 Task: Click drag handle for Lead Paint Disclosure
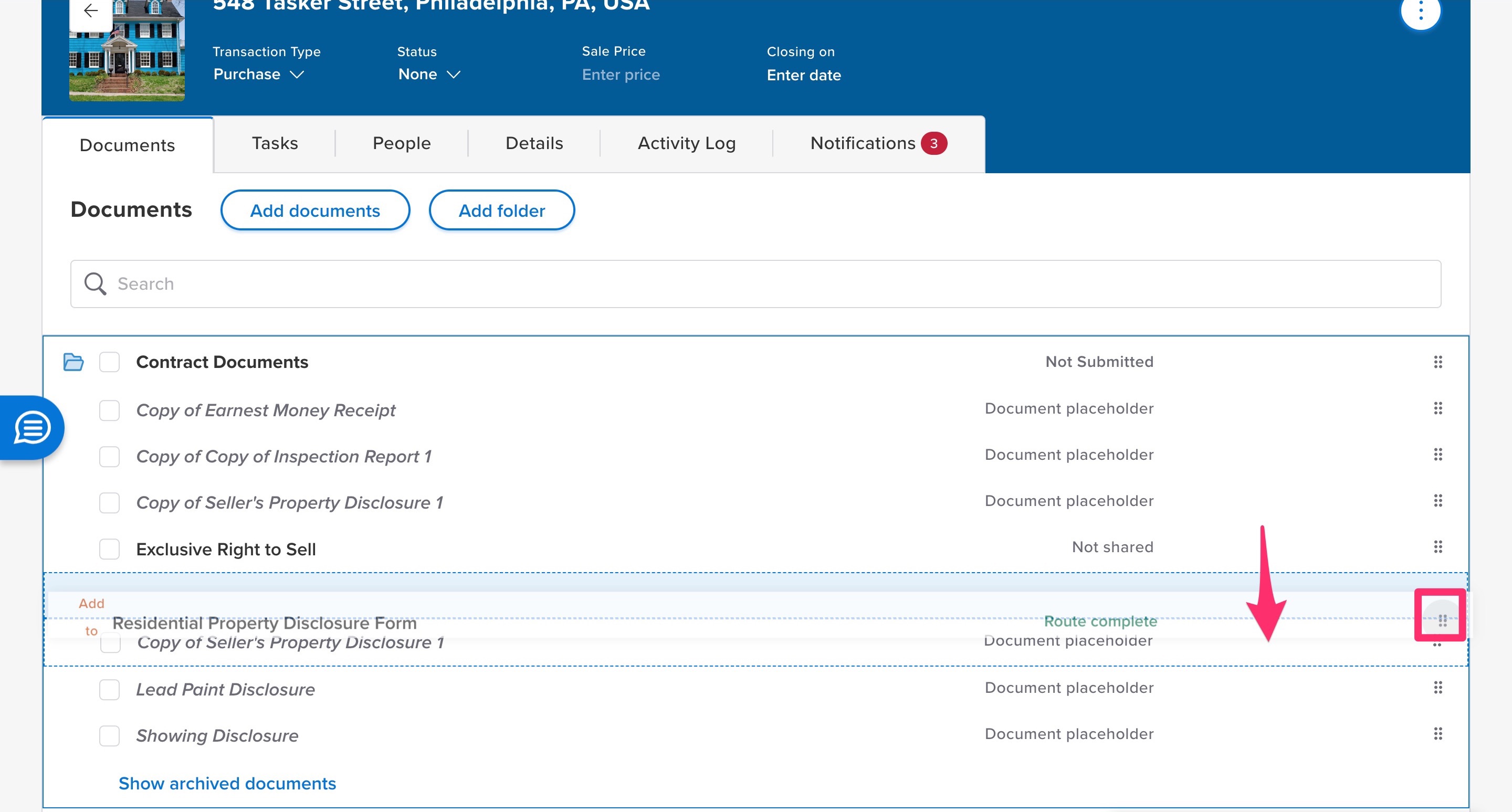coord(1437,688)
